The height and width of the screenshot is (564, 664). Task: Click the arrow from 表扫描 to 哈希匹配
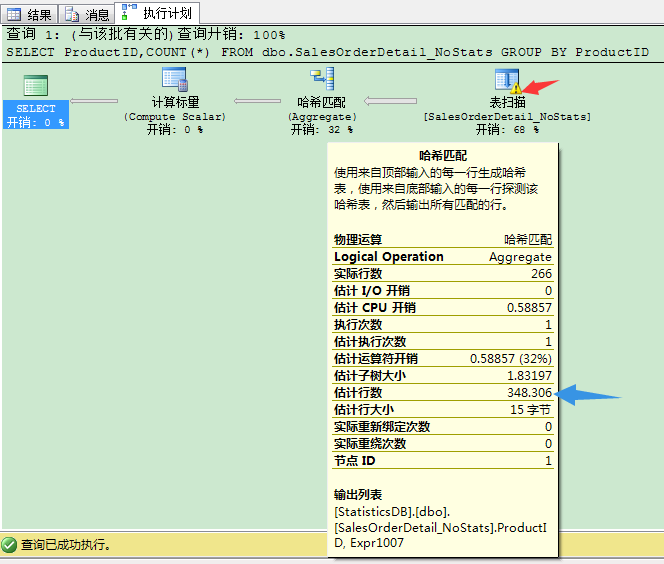coord(390,101)
